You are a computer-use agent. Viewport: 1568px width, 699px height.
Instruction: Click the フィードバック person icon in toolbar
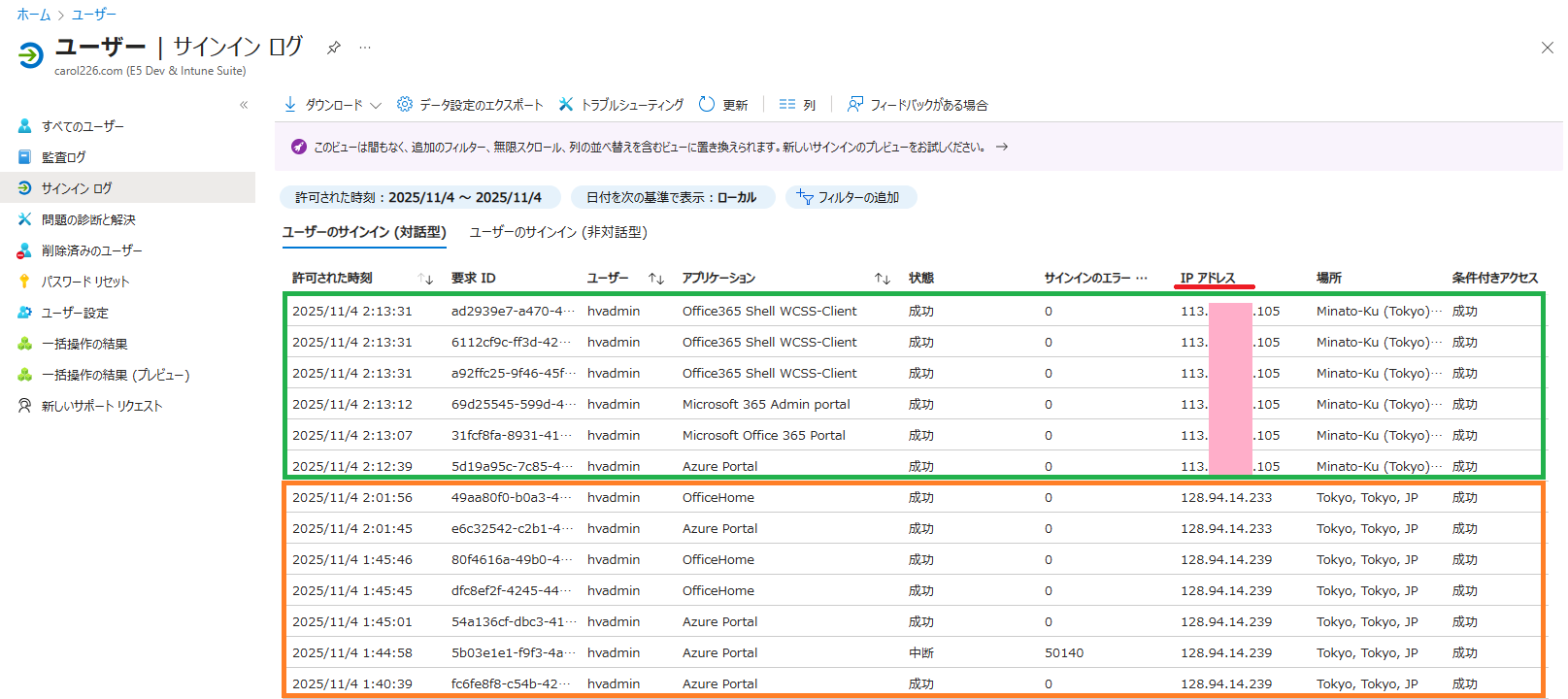855,105
